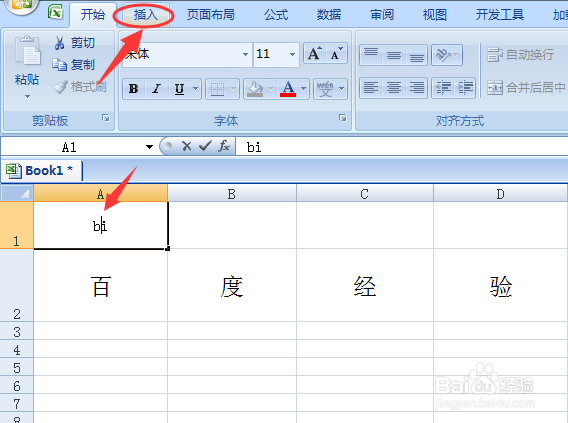568x423 pixels.
Task: Click the phonetic guide (wén) icon
Action: 325,89
